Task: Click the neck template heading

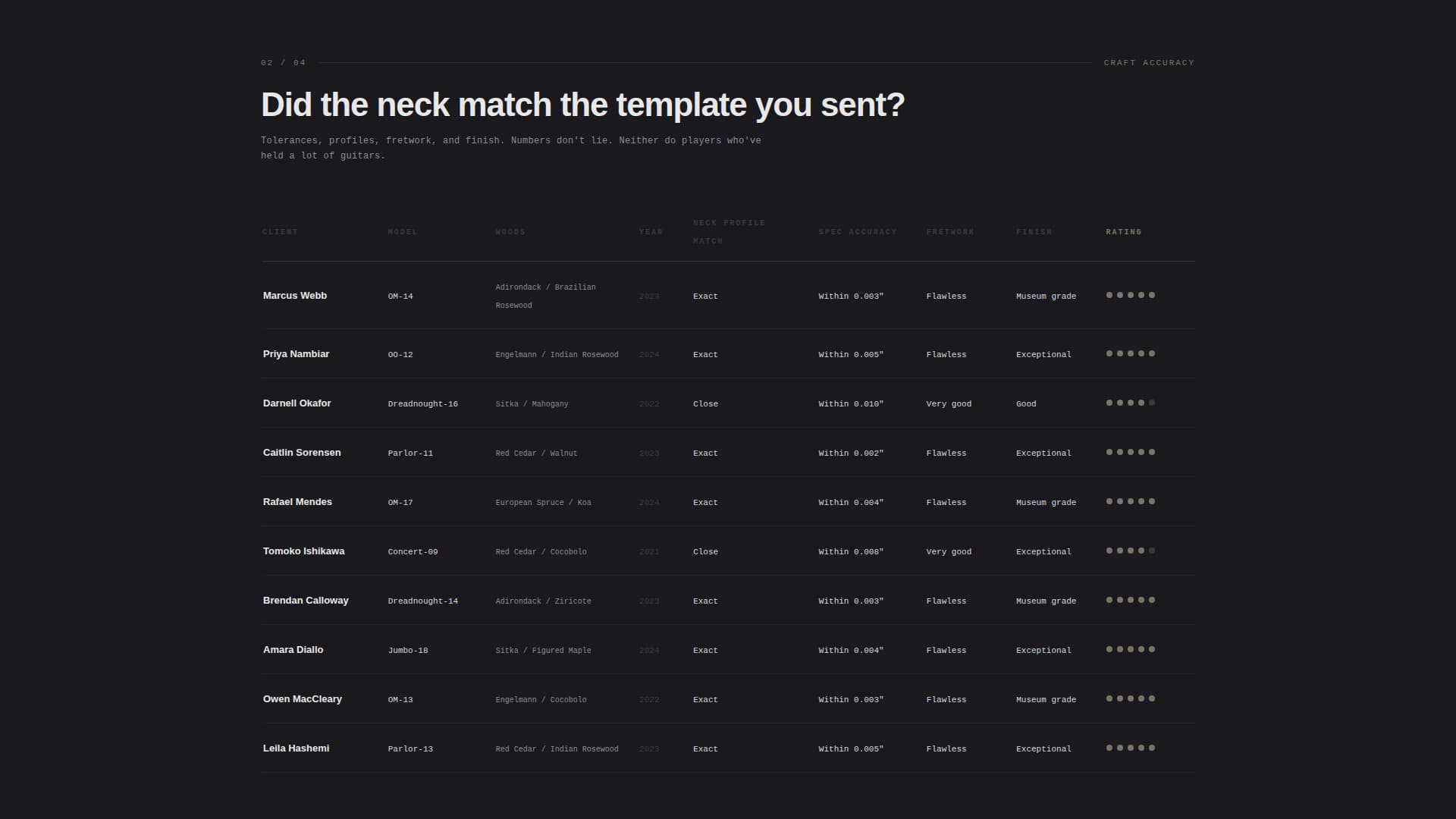Action: [x=582, y=105]
